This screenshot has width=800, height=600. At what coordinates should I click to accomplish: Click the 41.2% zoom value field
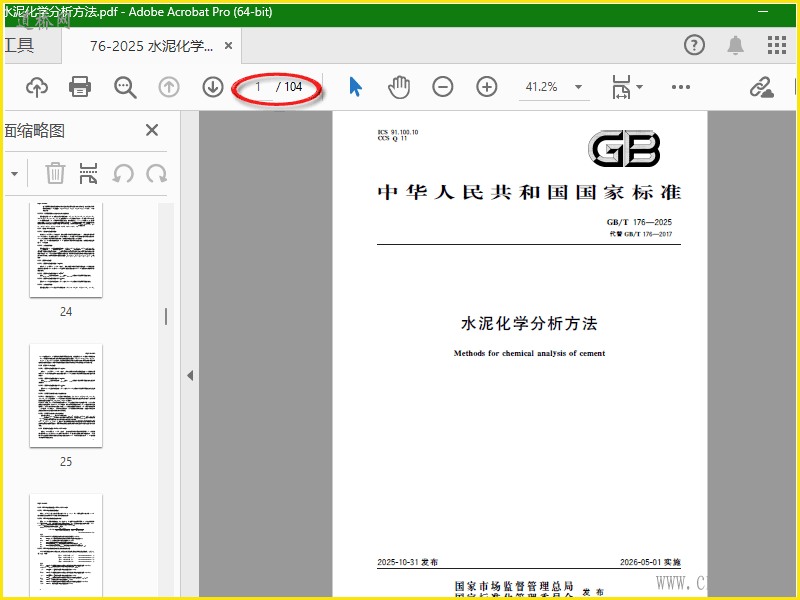pos(541,87)
